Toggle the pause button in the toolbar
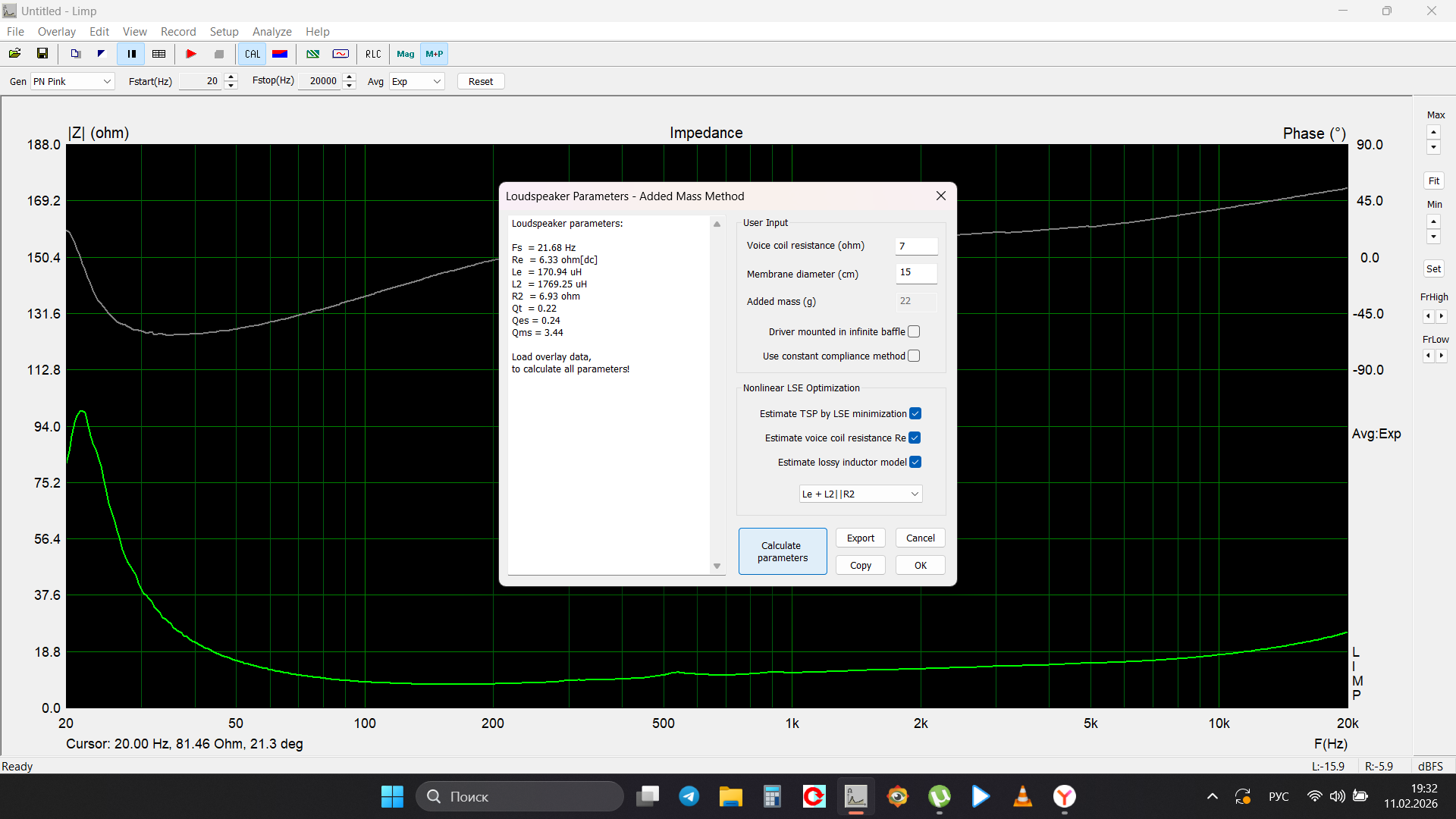The height and width of the screenshot is (819, 1456). 131,54
